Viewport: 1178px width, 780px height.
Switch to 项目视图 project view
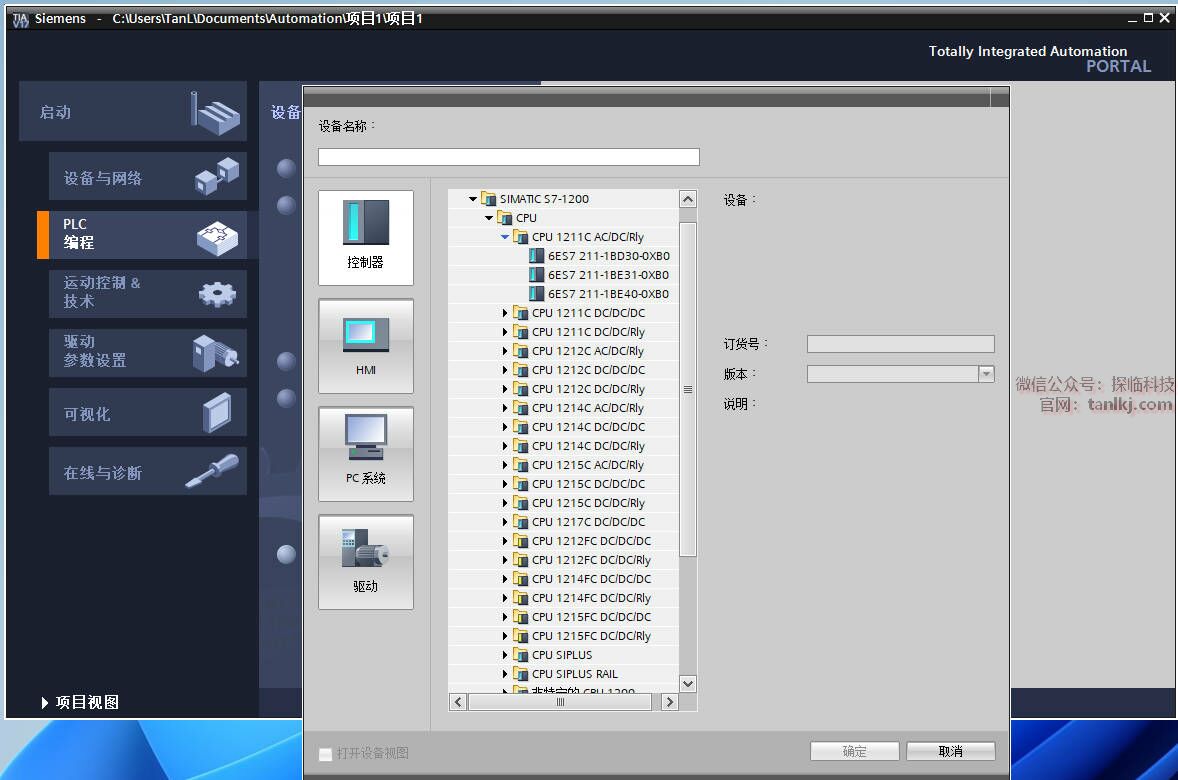point(80,702)
